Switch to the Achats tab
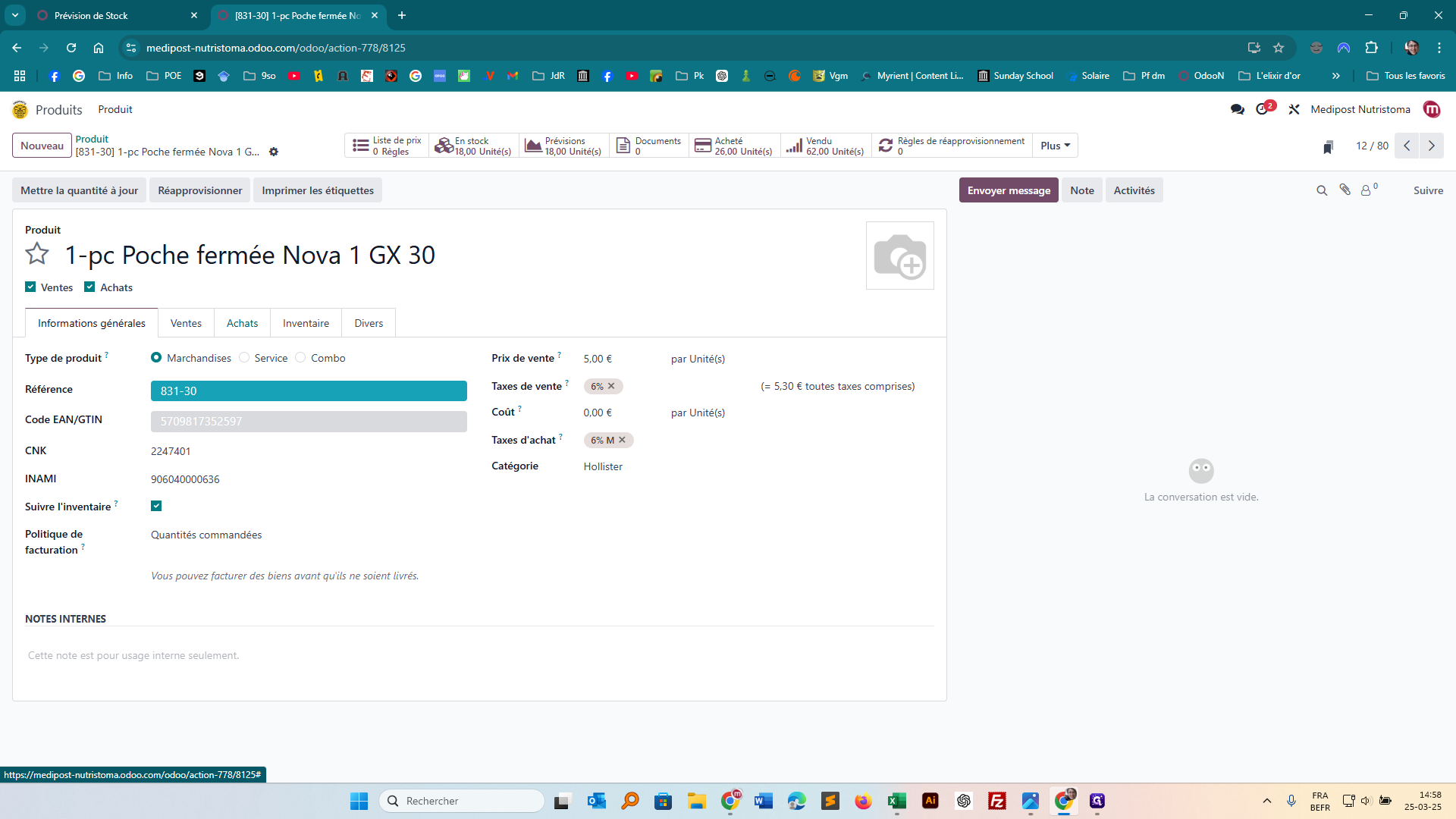The width and height of the screenshot is (1456, 819). [x=242, y=323]
